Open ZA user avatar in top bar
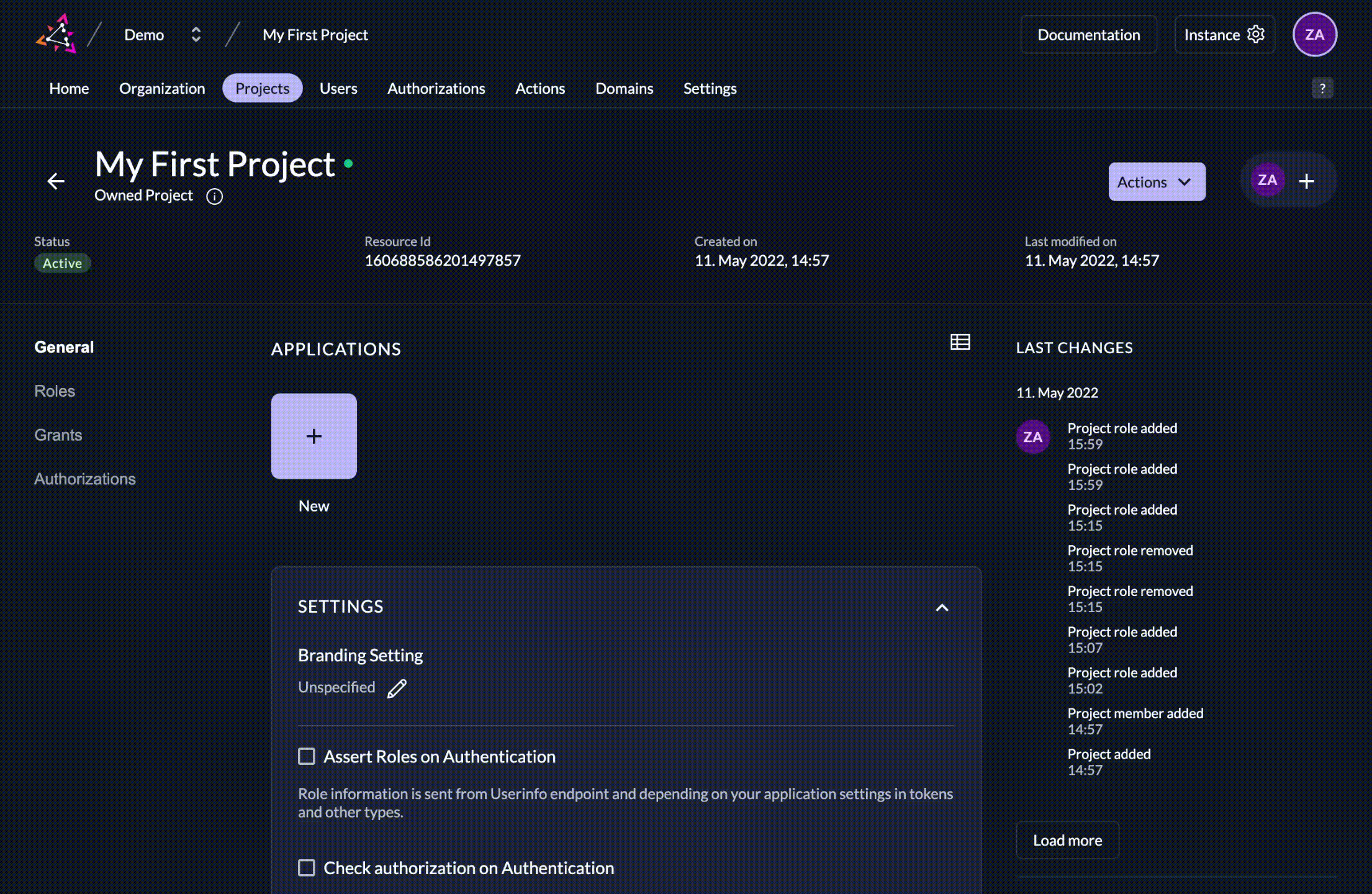1372x894 pixels. coord(1314,35)
